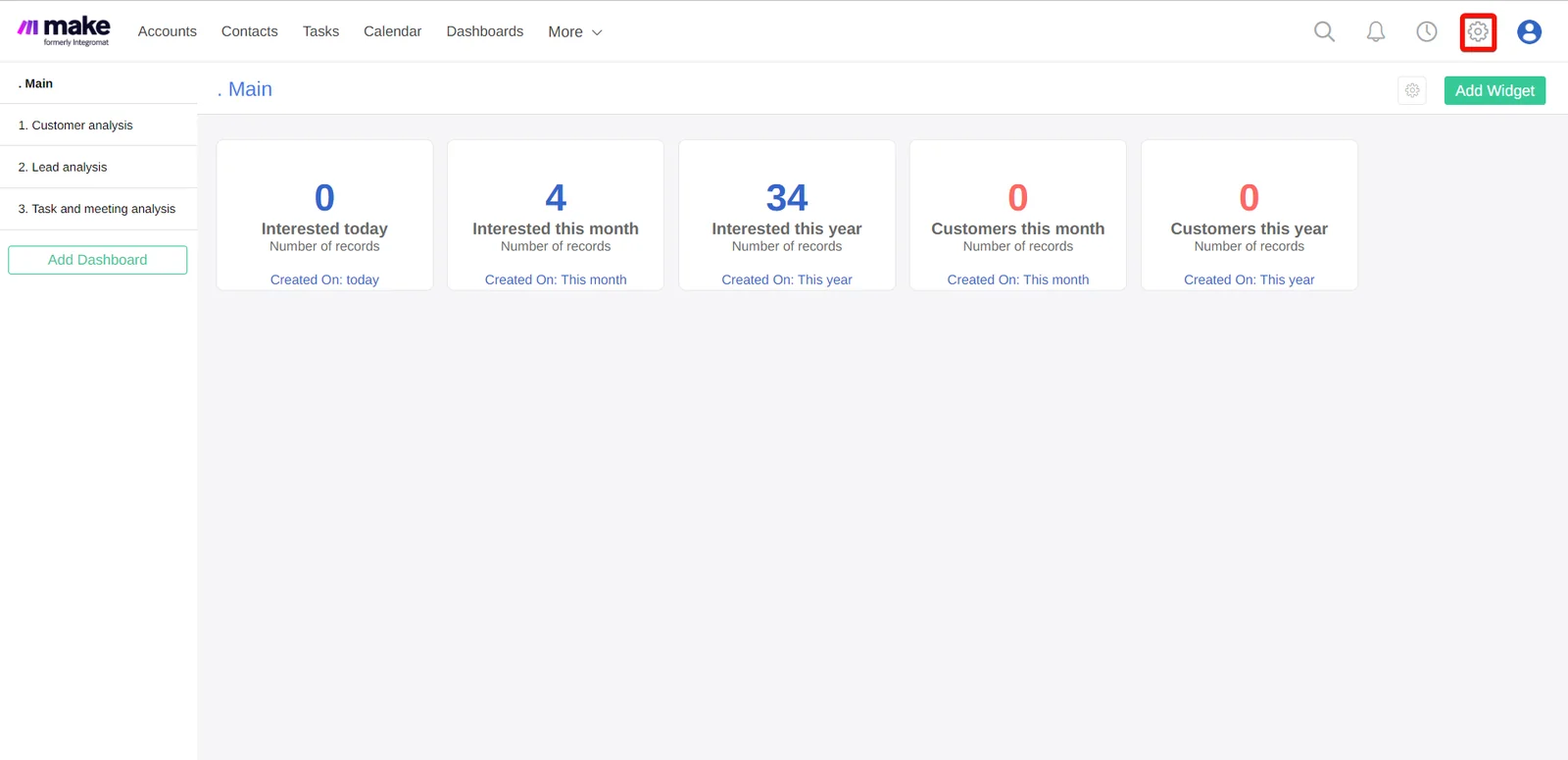Click the Customers this year widget title
The image size is (1568, 760).
click(x=1249, y=228)
